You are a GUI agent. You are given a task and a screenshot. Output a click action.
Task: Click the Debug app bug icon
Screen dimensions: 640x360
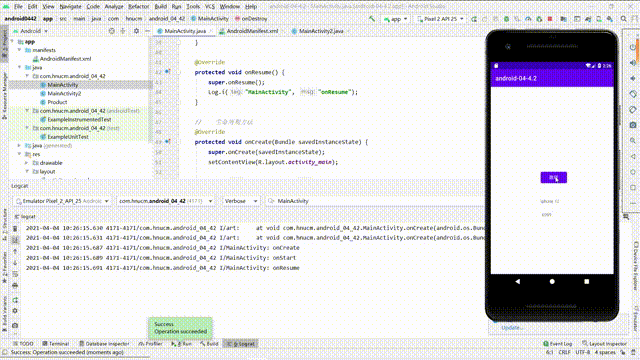click(x=506, y=19)
